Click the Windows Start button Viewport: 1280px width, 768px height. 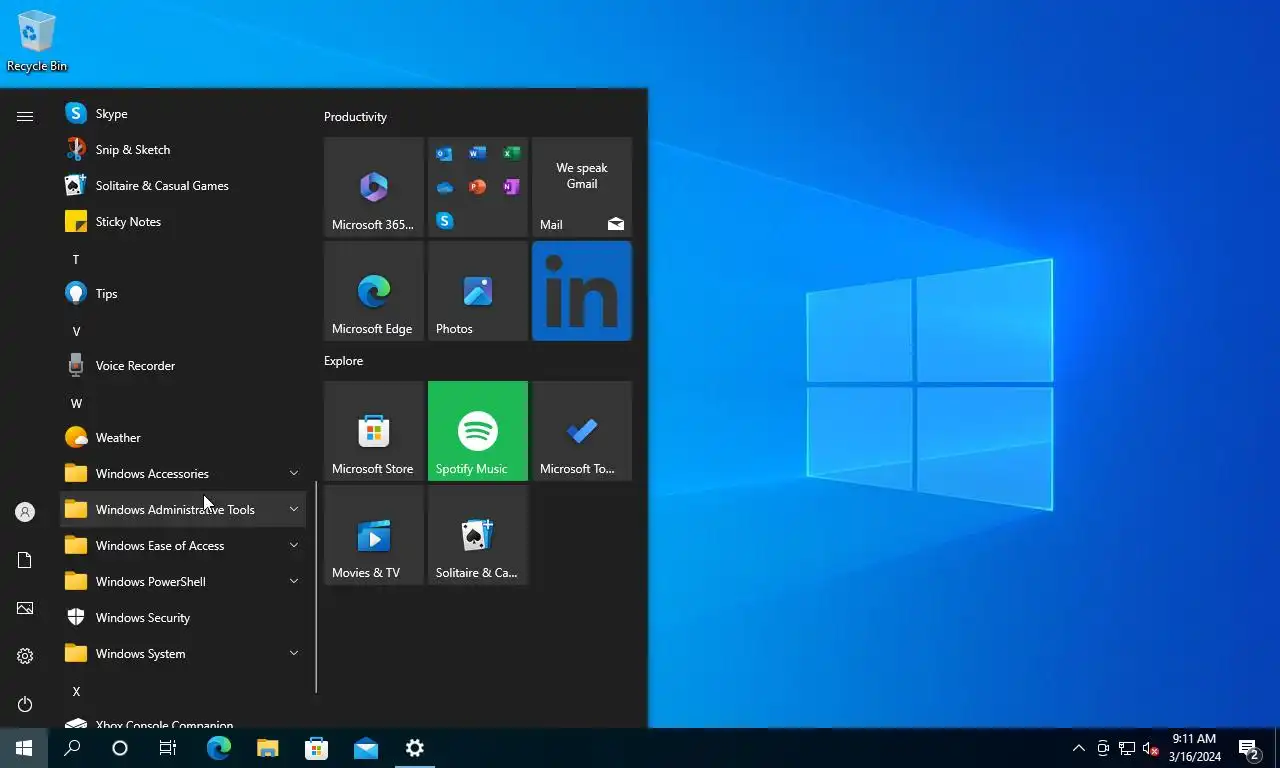24,748
